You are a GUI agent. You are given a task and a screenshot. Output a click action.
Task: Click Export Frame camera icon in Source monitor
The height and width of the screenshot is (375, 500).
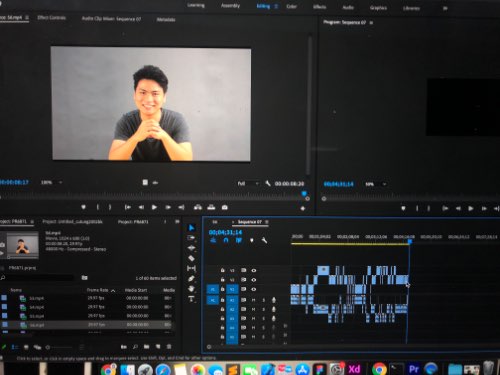(x=225, y=207)
